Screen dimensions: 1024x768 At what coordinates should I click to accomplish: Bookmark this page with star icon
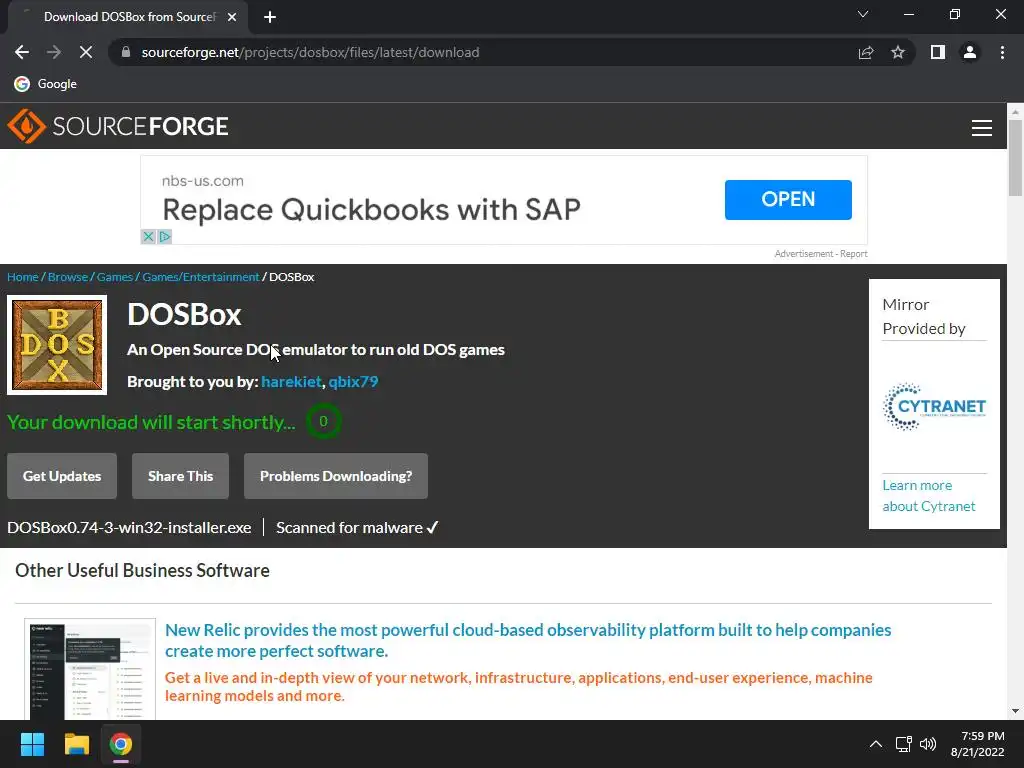point(897,52)
